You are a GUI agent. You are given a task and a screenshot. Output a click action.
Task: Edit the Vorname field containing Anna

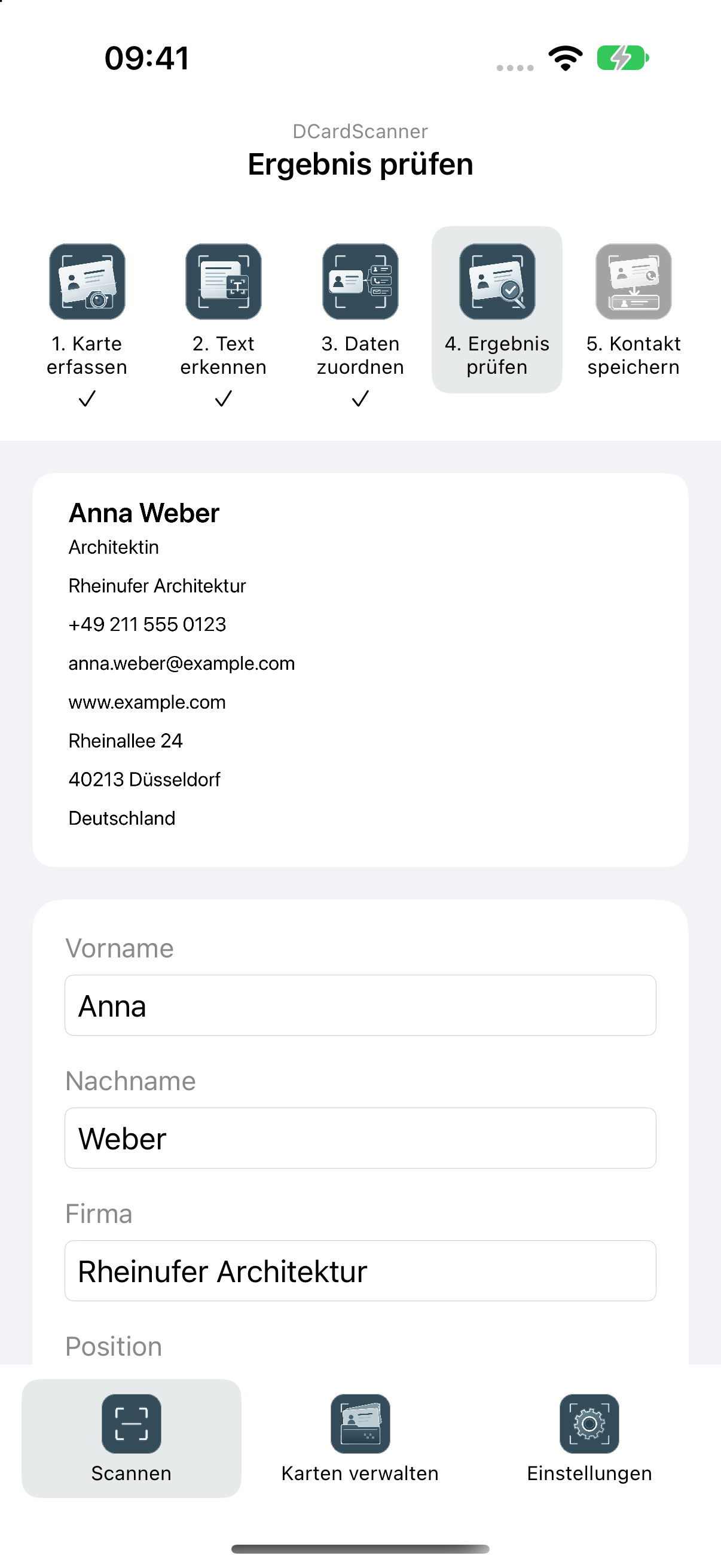[x=360, y=1006]
